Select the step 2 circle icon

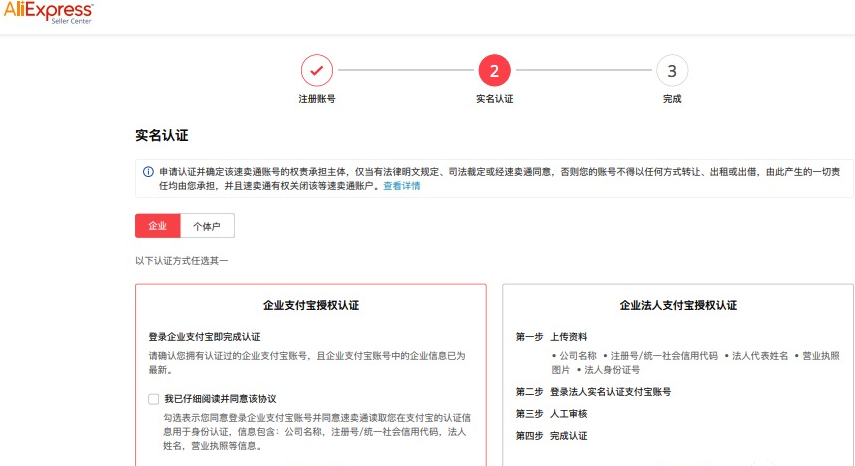pos(495,70)
